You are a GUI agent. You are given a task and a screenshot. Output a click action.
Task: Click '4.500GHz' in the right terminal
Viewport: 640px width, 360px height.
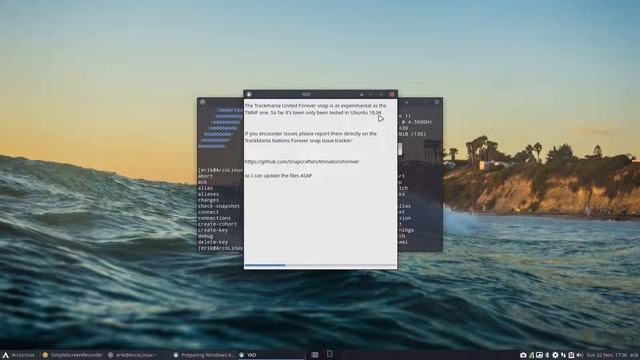[x=420, y=122]
